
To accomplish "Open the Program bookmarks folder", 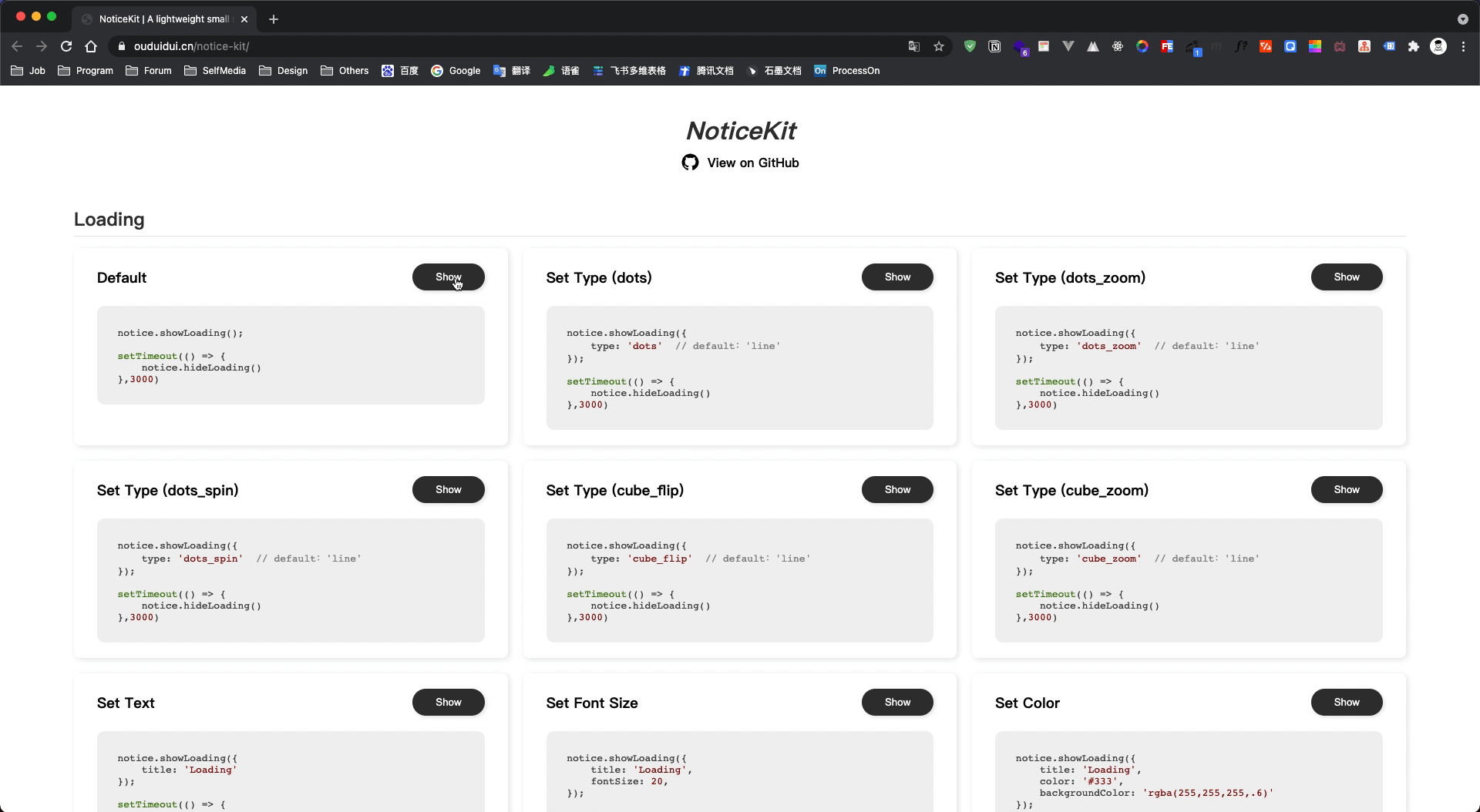I will [x=85, y=70].
